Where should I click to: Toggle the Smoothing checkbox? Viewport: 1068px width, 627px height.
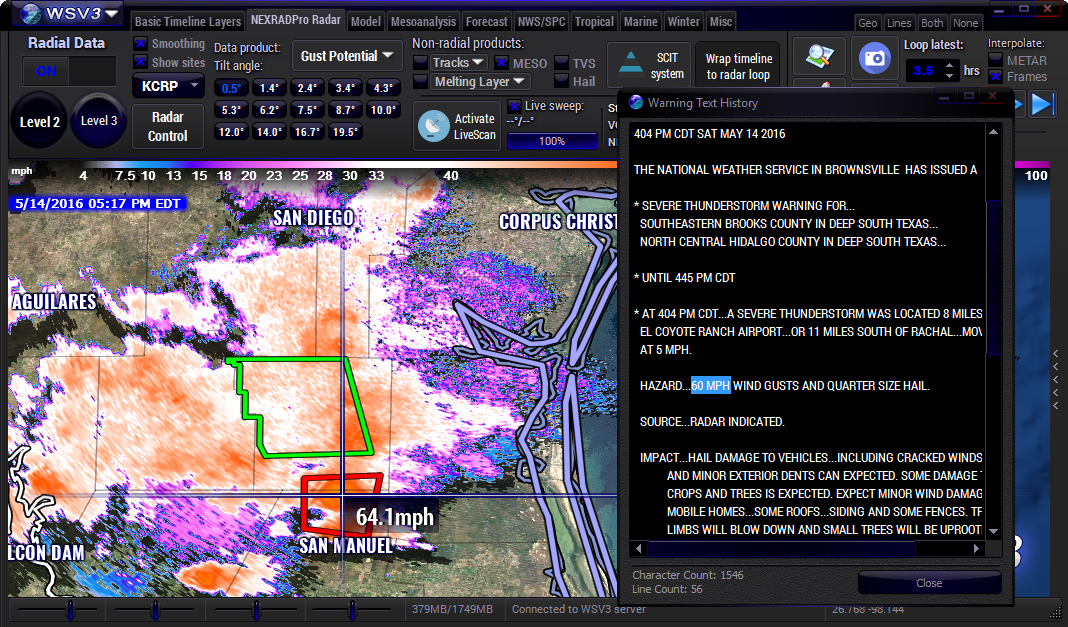(140, 44)
